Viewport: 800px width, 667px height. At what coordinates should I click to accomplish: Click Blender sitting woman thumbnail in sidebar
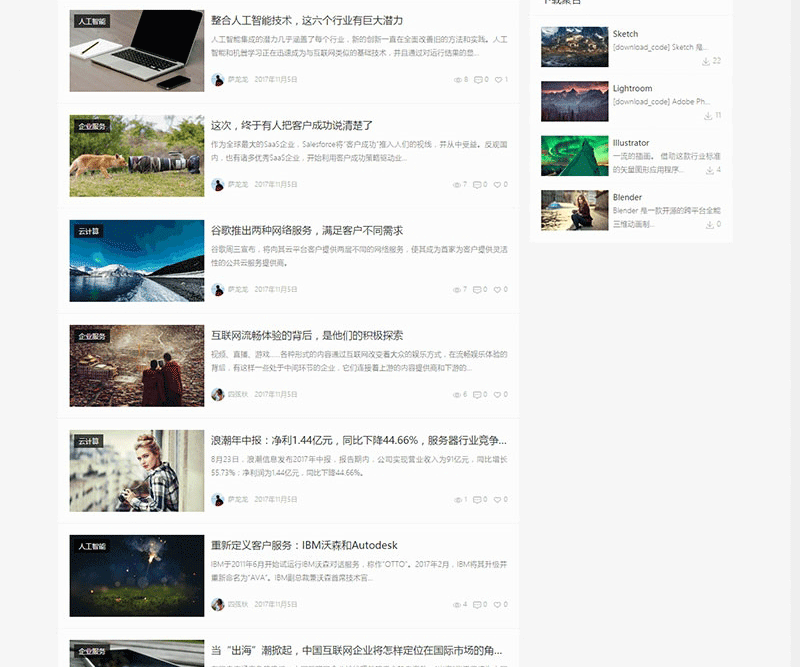tap(574, 210)
